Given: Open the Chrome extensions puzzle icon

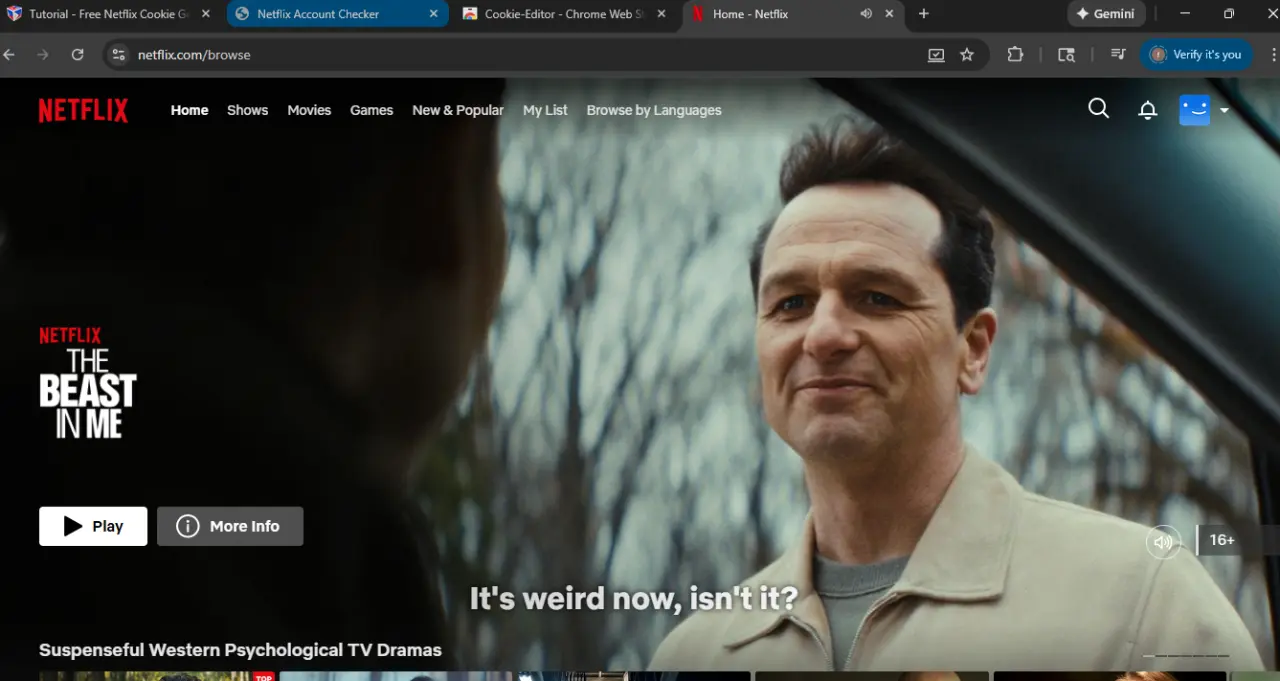Looking at the screenshot, I should click(1015, 55).
